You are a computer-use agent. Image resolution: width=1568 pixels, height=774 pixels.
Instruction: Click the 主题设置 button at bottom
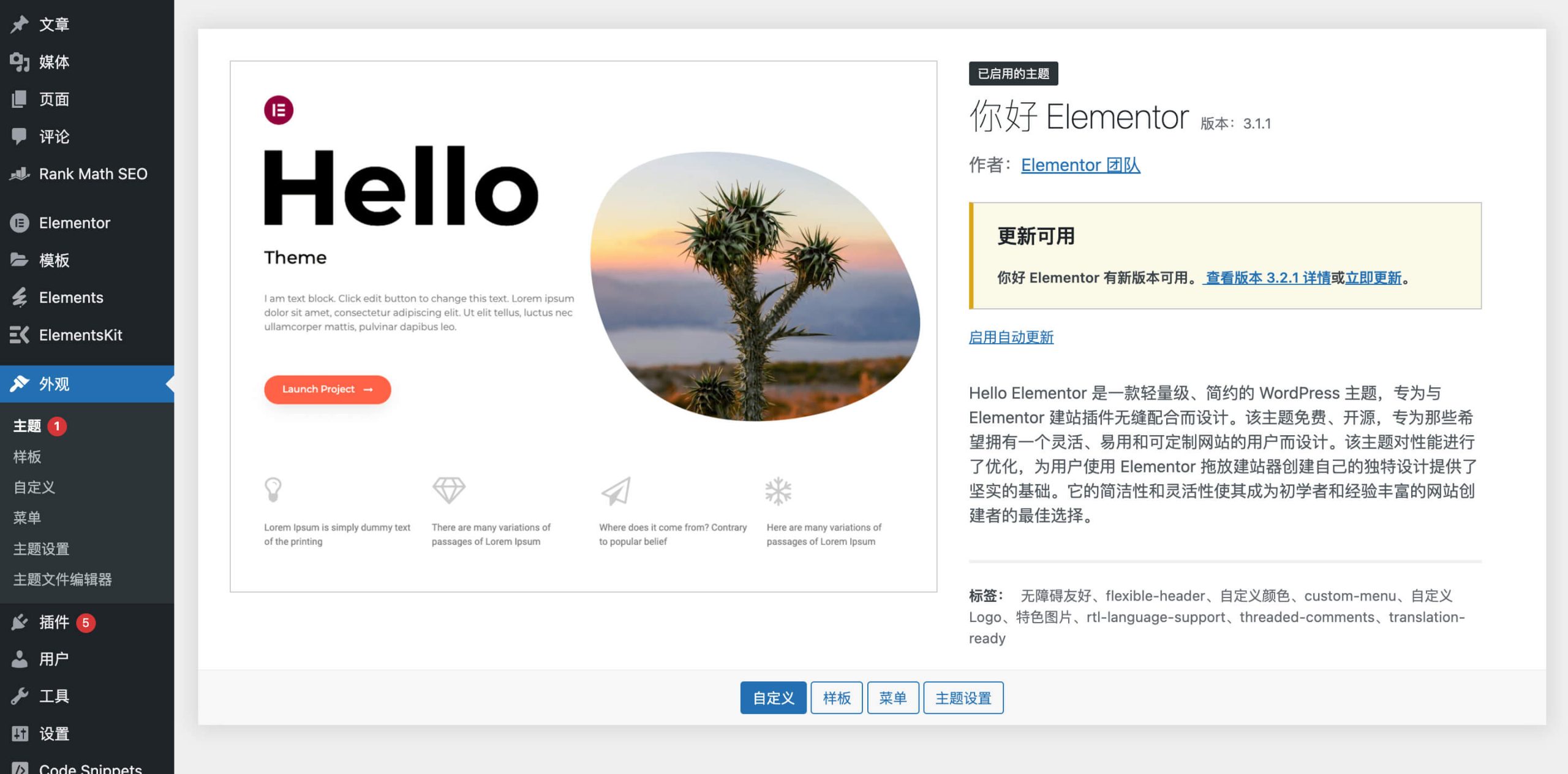(963, 698)
